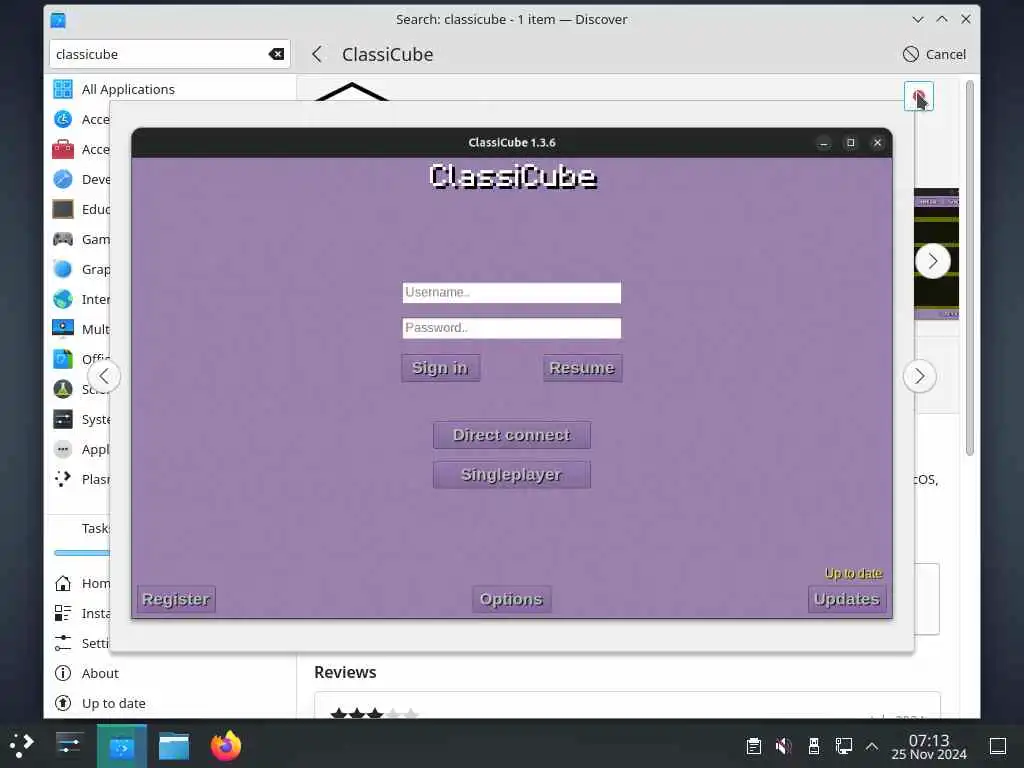Clear the classicube search text
Image resolution: width=1024 pixels, height=768 pixels.
(x=276, y=54)
